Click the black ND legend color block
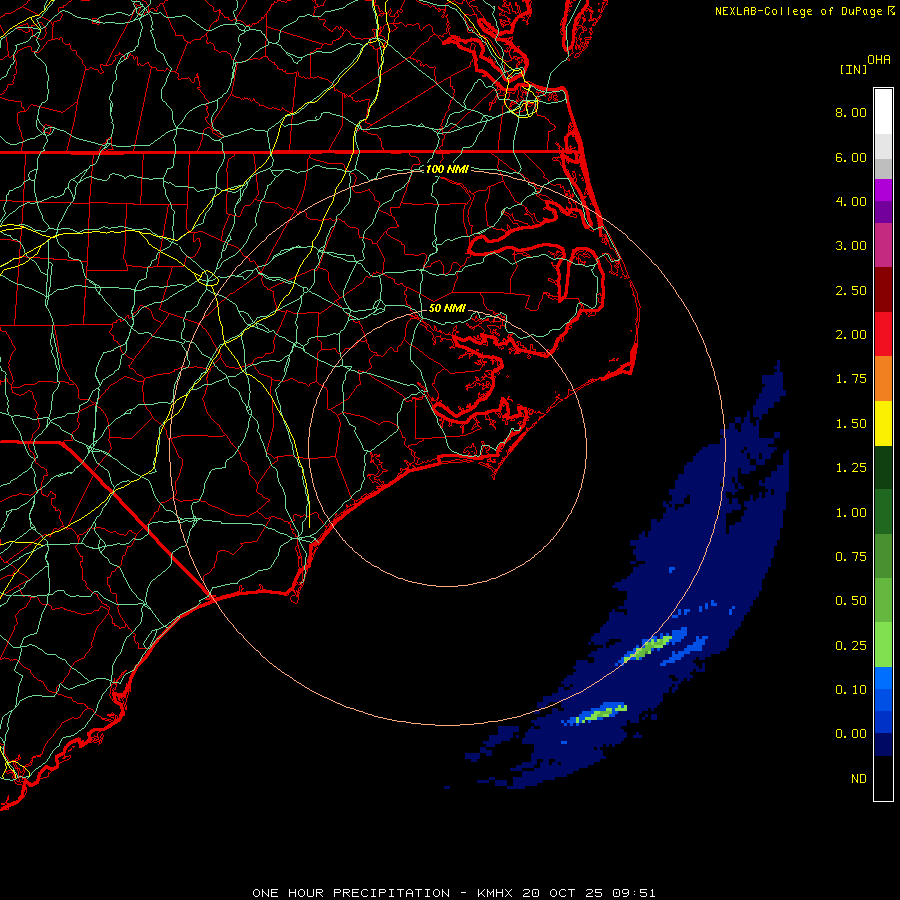The image size is (900, 900). click(x=883, y=778)
